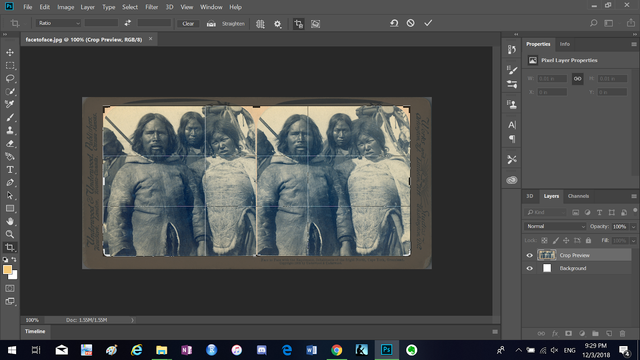
Task: Select the Brush tool
Action: tap(10, 118)
